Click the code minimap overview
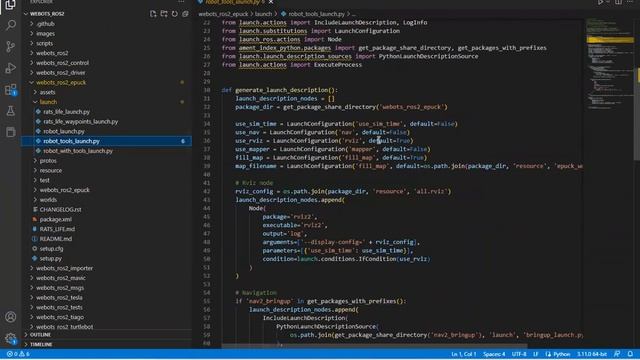The width and height of the screenshot is (640, 360). pyautogui.click(x=610, y=63)
